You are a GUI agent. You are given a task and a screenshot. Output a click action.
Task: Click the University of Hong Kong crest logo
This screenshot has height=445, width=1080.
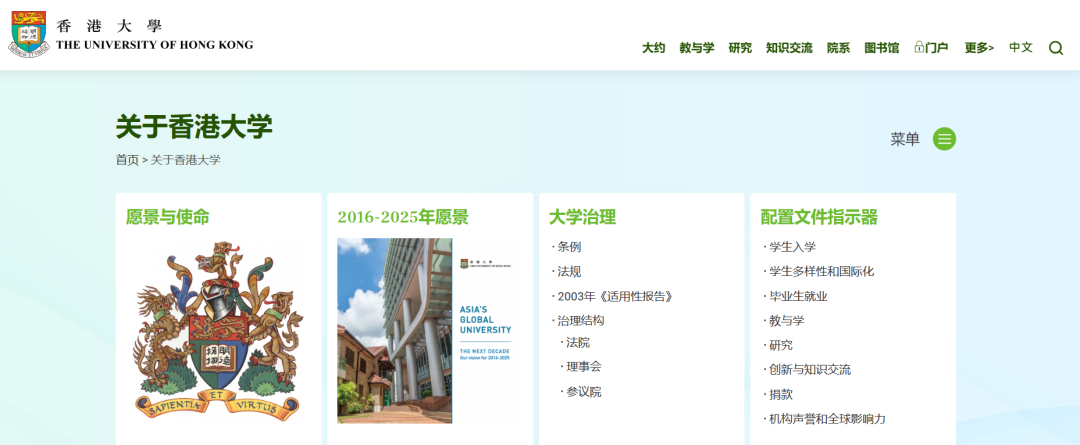coord(29,34)
